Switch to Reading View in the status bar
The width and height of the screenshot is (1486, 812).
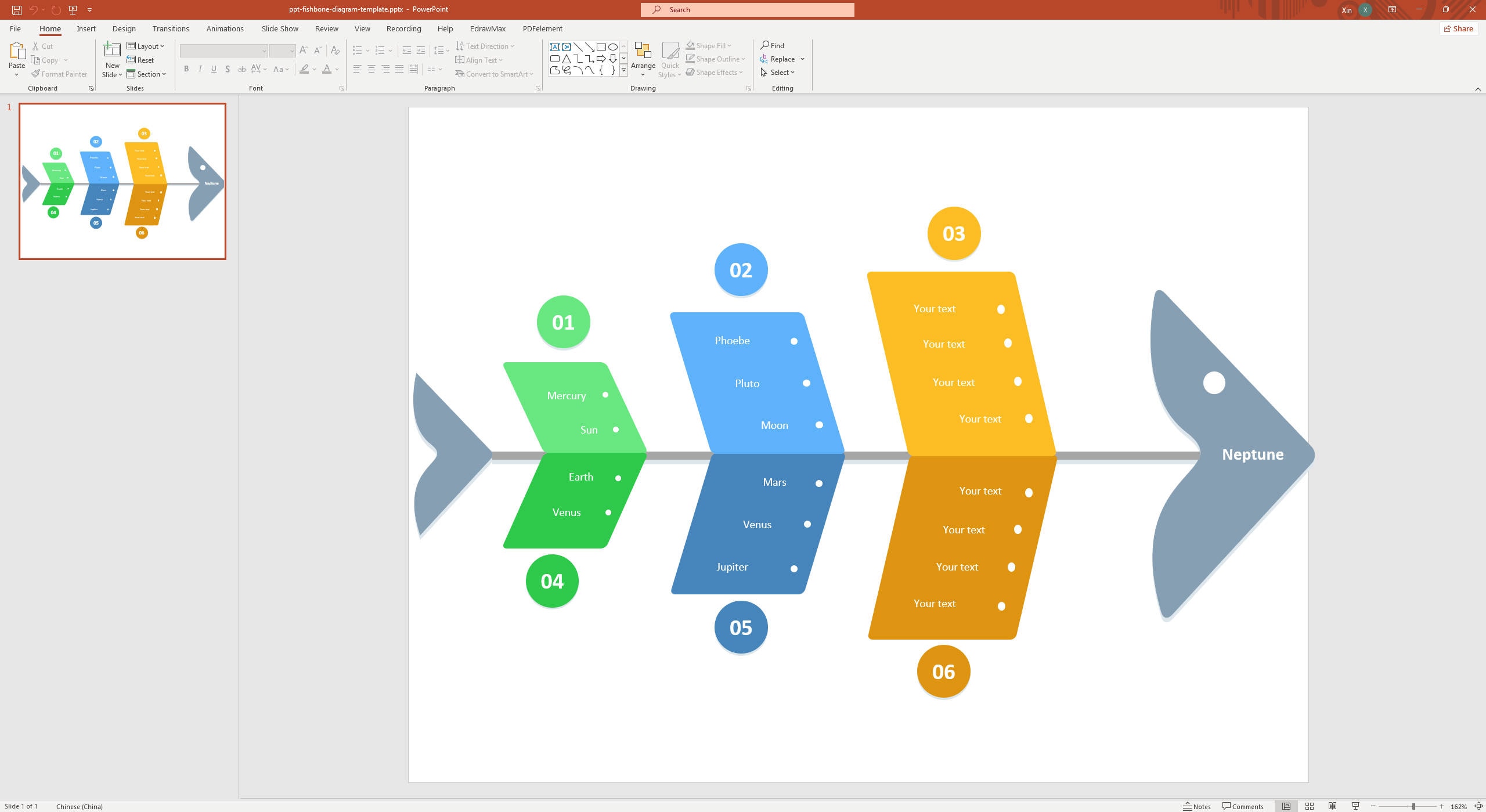(x=1332, y=806)
